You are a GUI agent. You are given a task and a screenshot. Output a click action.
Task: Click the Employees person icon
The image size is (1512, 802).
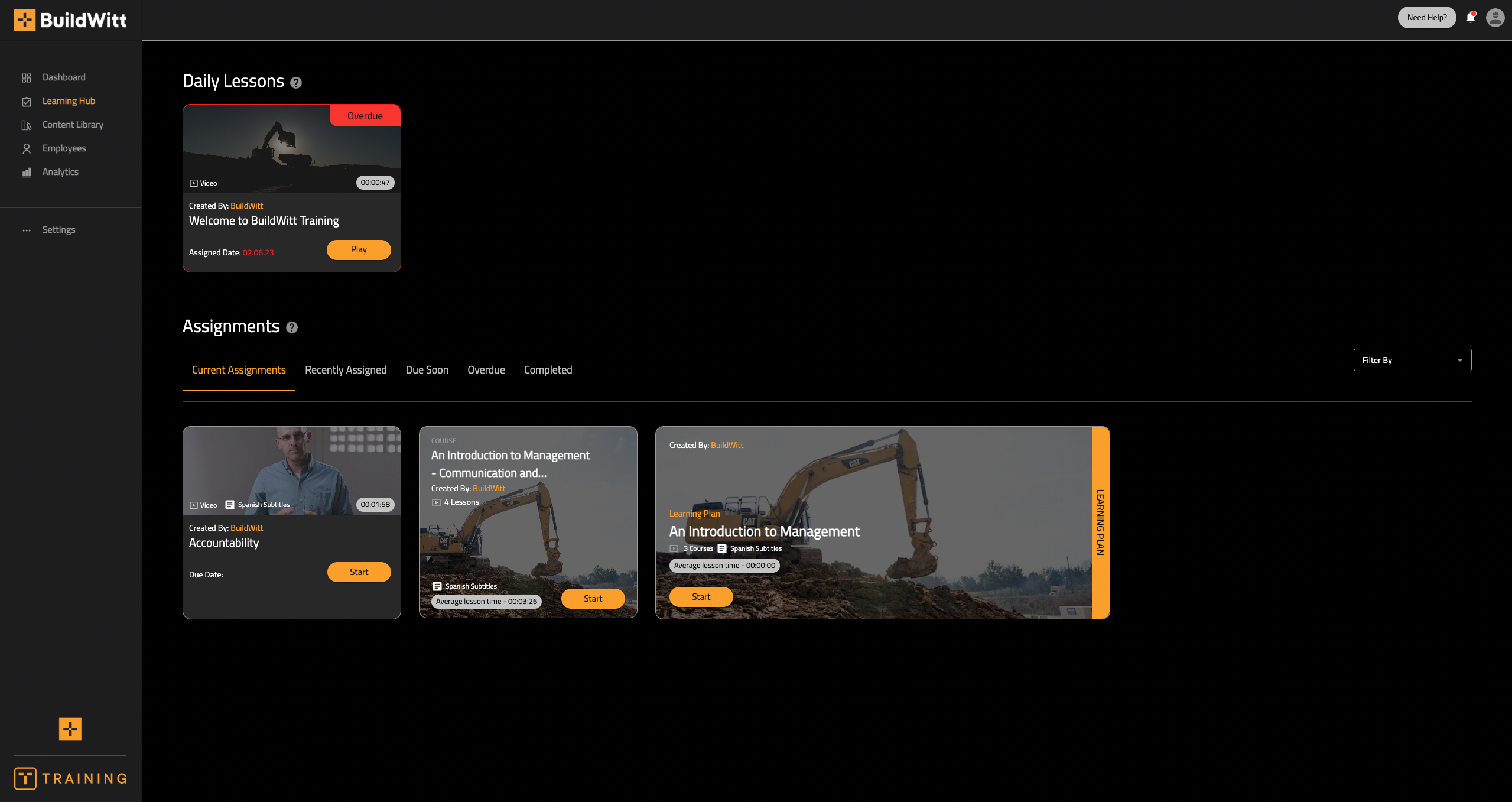(27, 149)
